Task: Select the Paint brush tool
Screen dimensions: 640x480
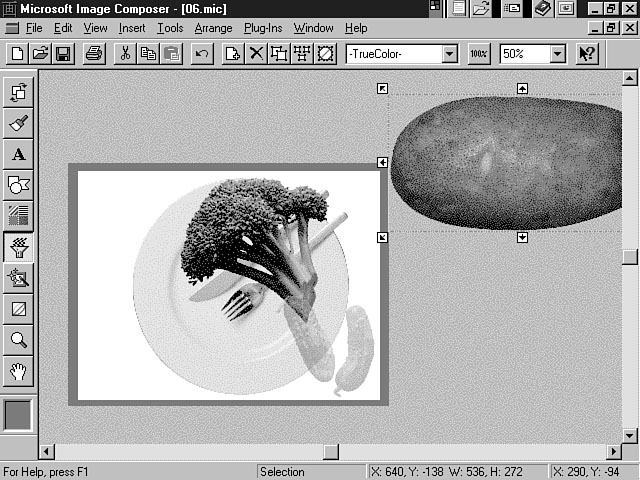Action: [19, 124]
